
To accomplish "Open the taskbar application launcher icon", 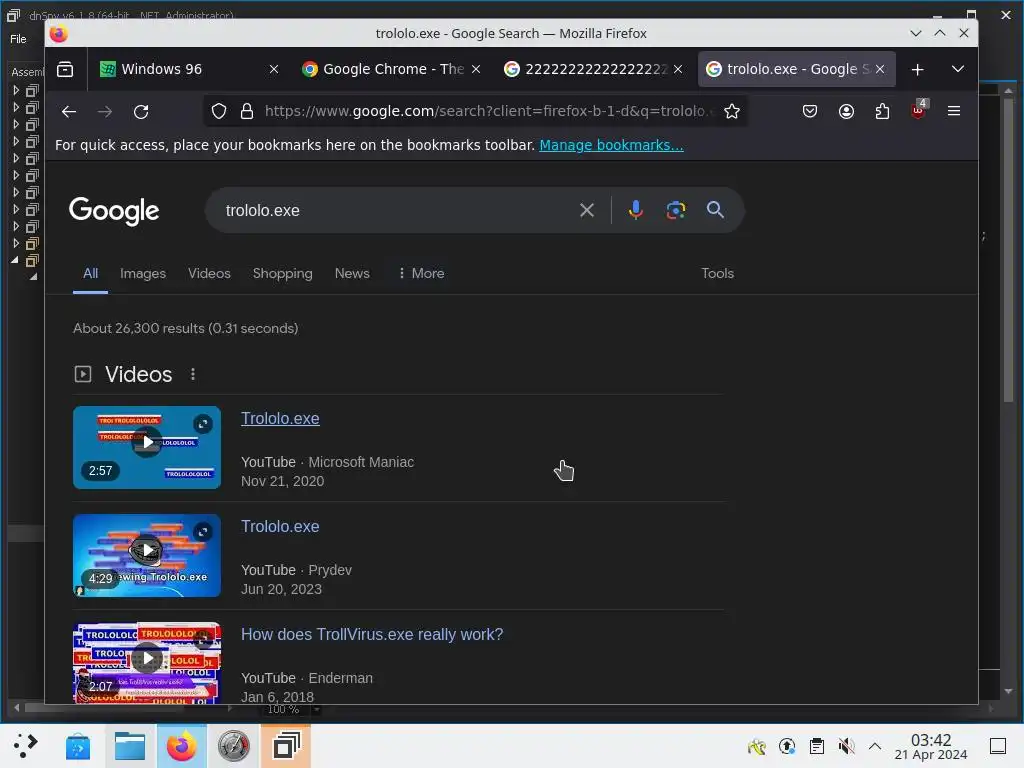I will 26,746.
